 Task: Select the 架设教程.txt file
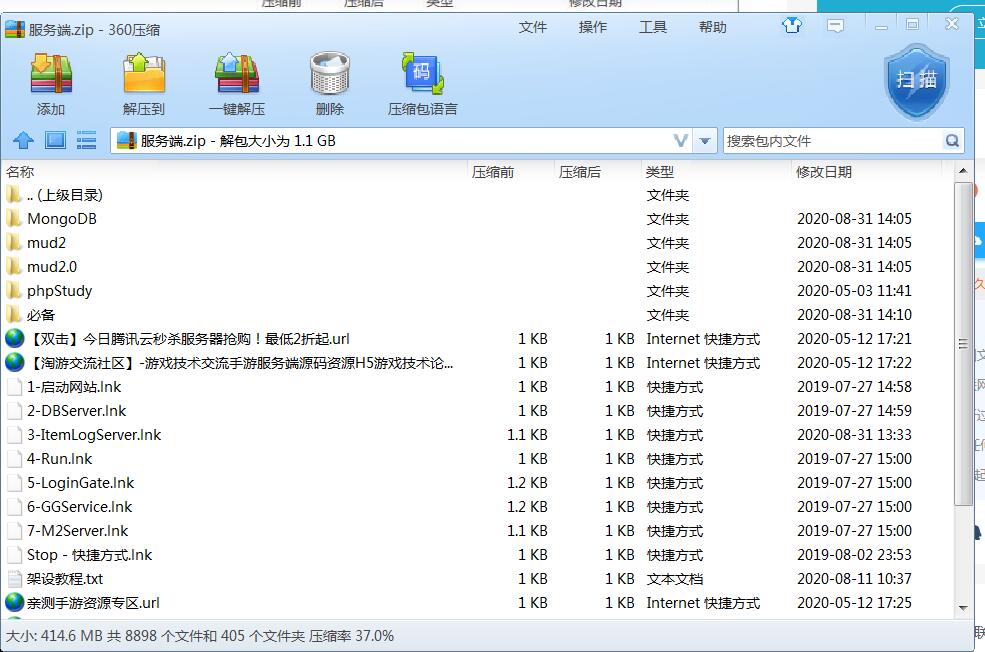point(64,579)
